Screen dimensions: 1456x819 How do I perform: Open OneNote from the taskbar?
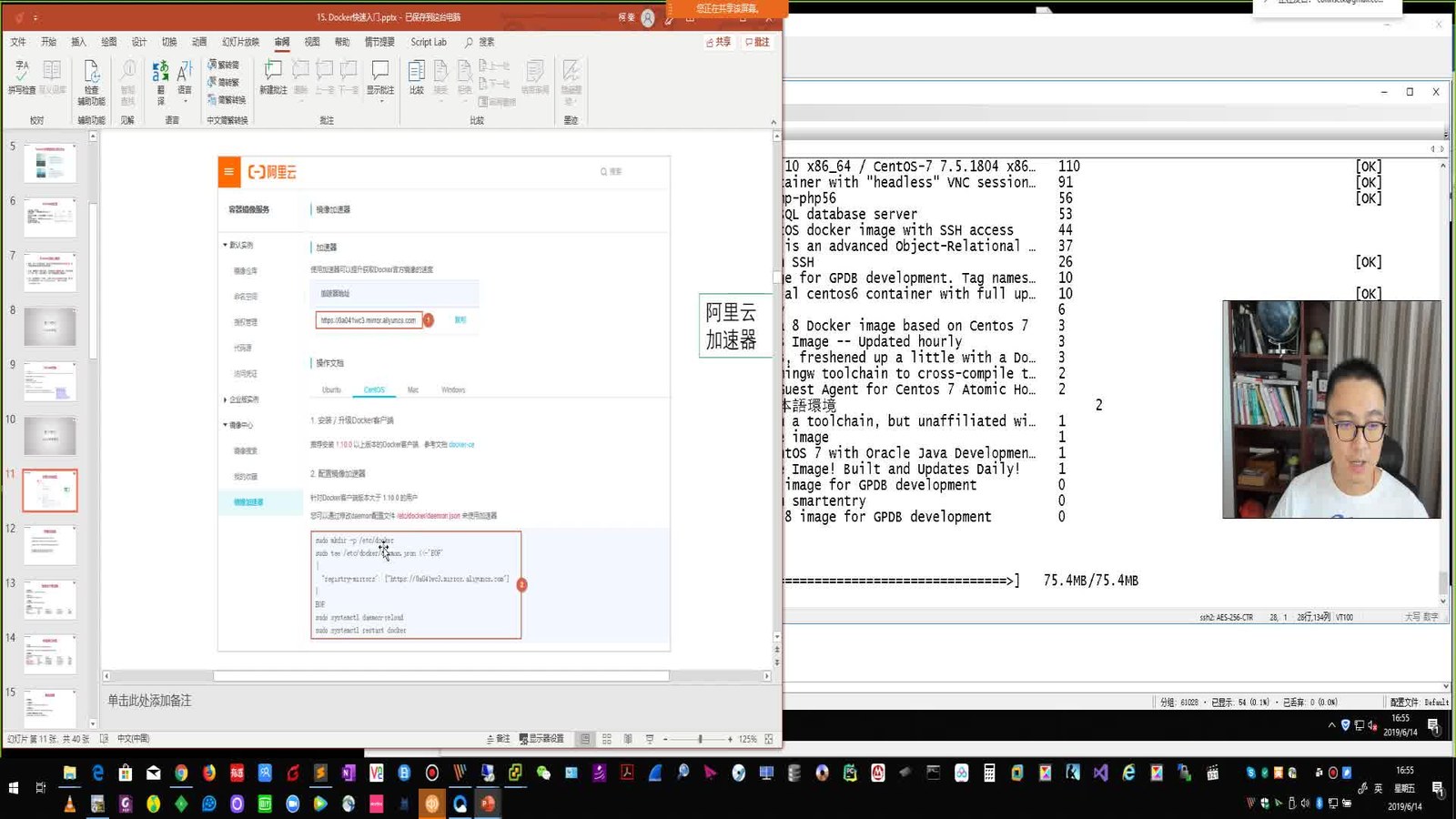coord(349,773)
